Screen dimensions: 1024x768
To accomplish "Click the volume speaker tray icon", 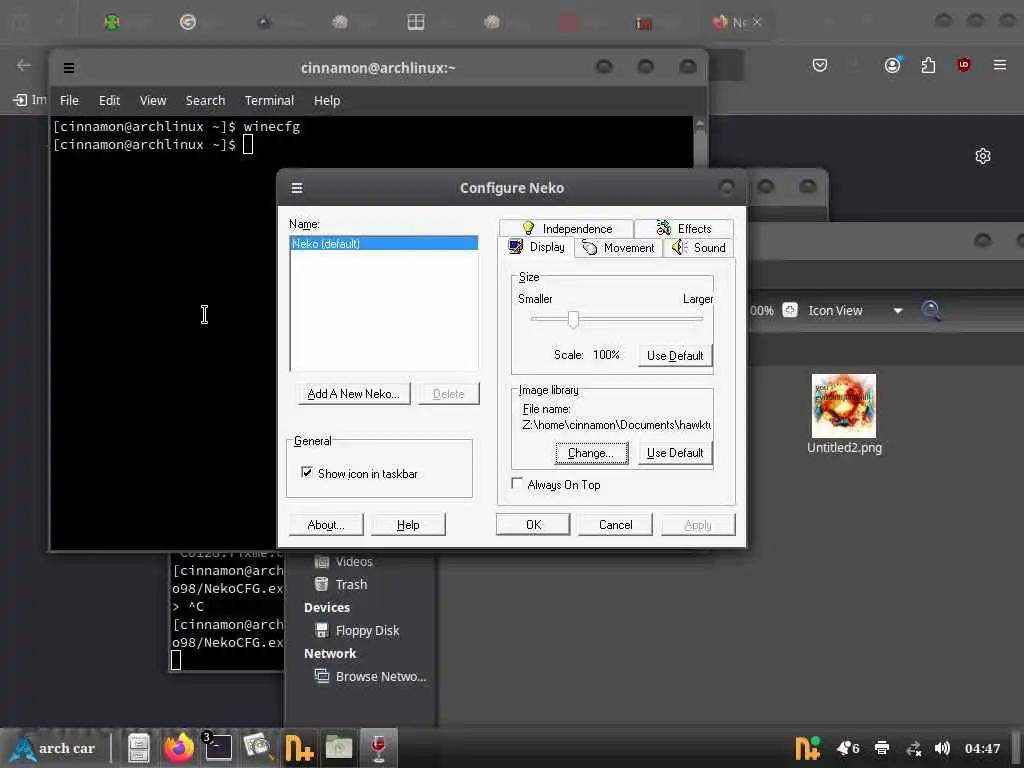I will click(x=942, y=748).
